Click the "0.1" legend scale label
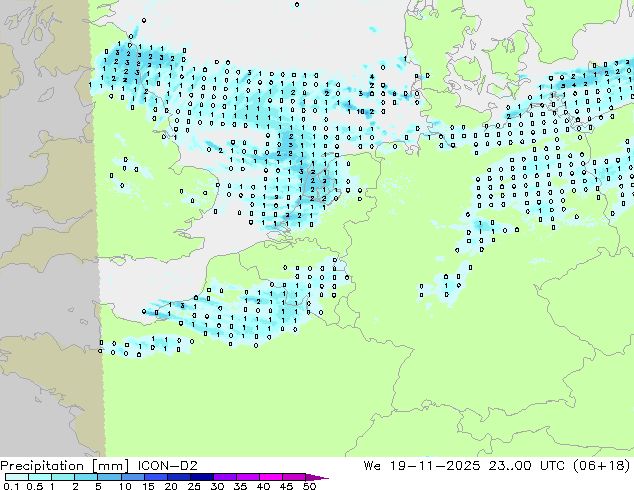Image resolution: width=634 pixels, height=490 pixels. coord(11,486)
